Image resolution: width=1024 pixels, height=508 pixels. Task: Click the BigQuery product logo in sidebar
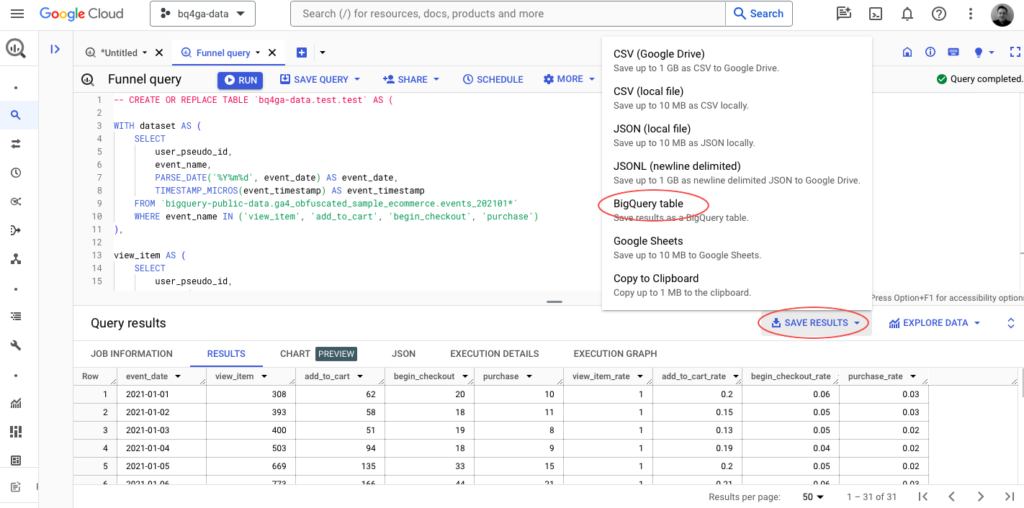click(16, 48)
